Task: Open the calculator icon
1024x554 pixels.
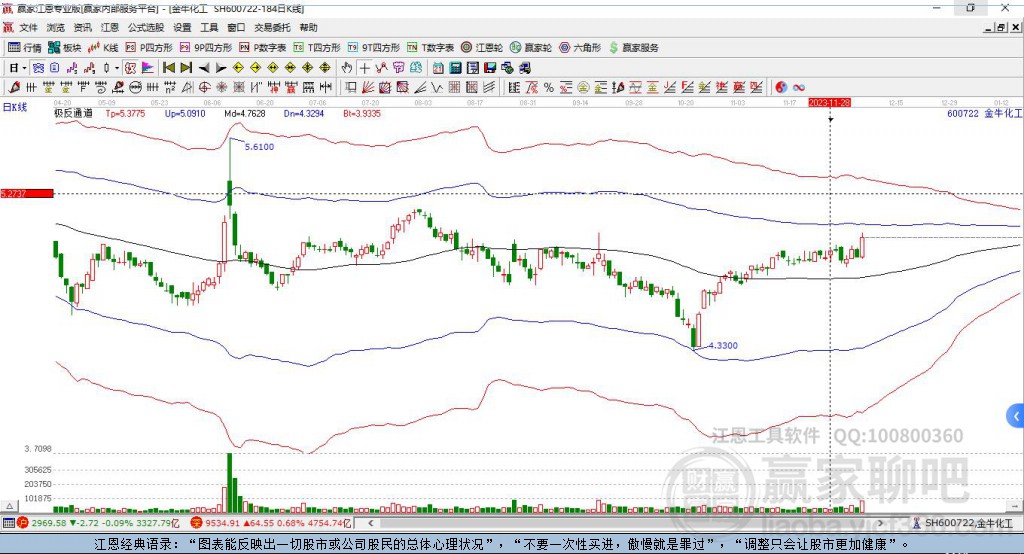Action: click(455, 68)
